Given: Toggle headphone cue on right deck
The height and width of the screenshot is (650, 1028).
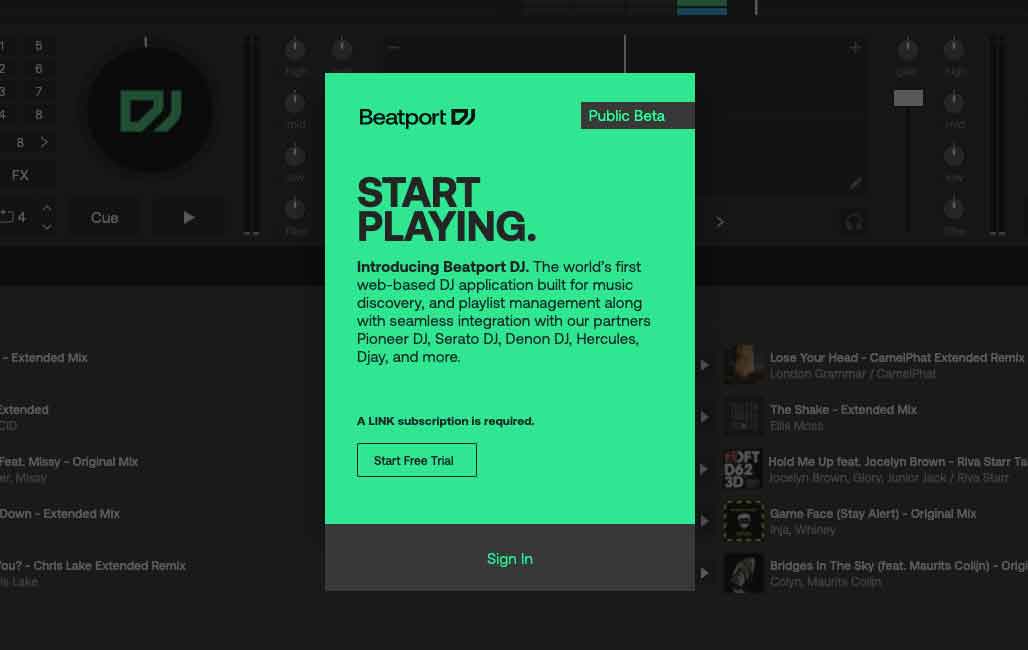Looking at the screenshot, I should pyautogui.click(x=854, y=223).
